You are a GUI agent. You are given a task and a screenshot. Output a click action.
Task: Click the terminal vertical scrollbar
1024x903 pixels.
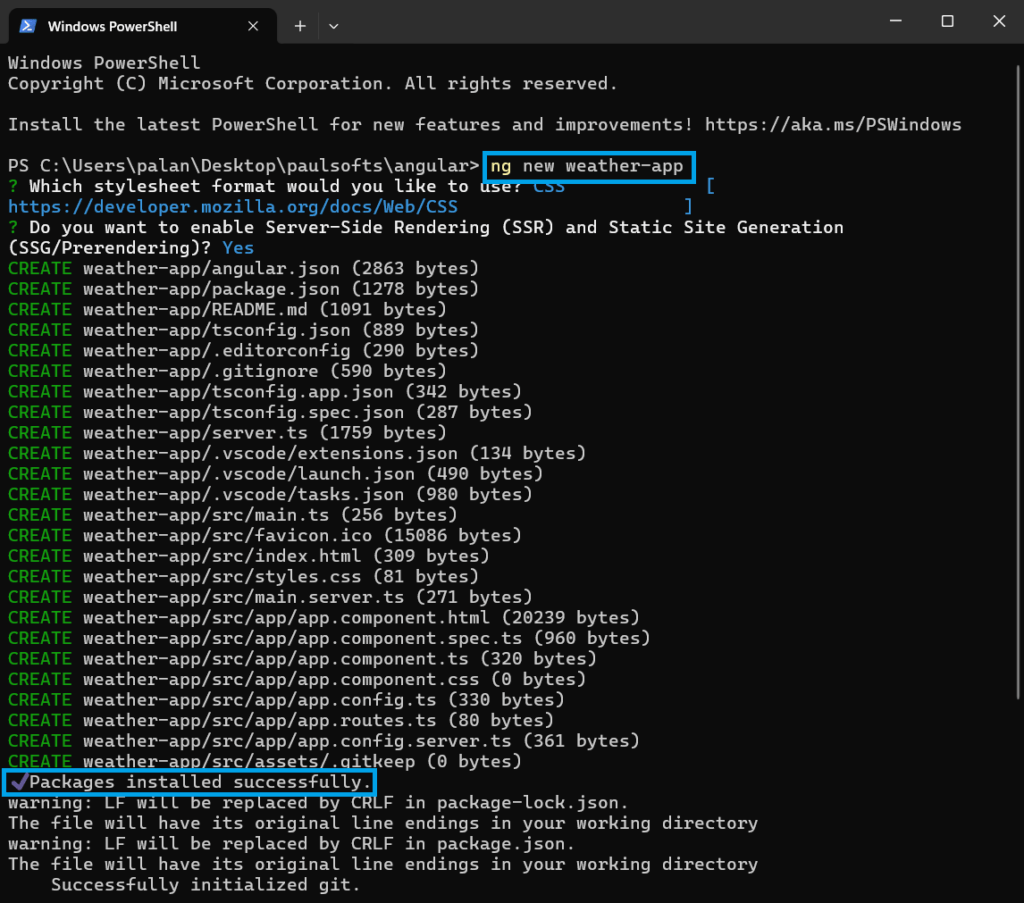(x=1018, y=382)
